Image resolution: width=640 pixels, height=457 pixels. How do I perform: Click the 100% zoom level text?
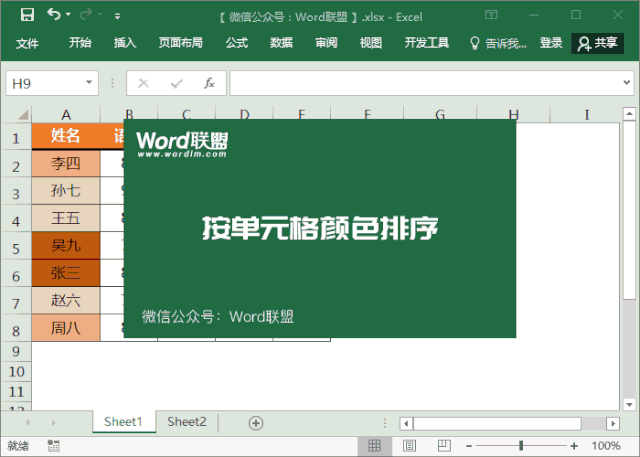[606, 446]
